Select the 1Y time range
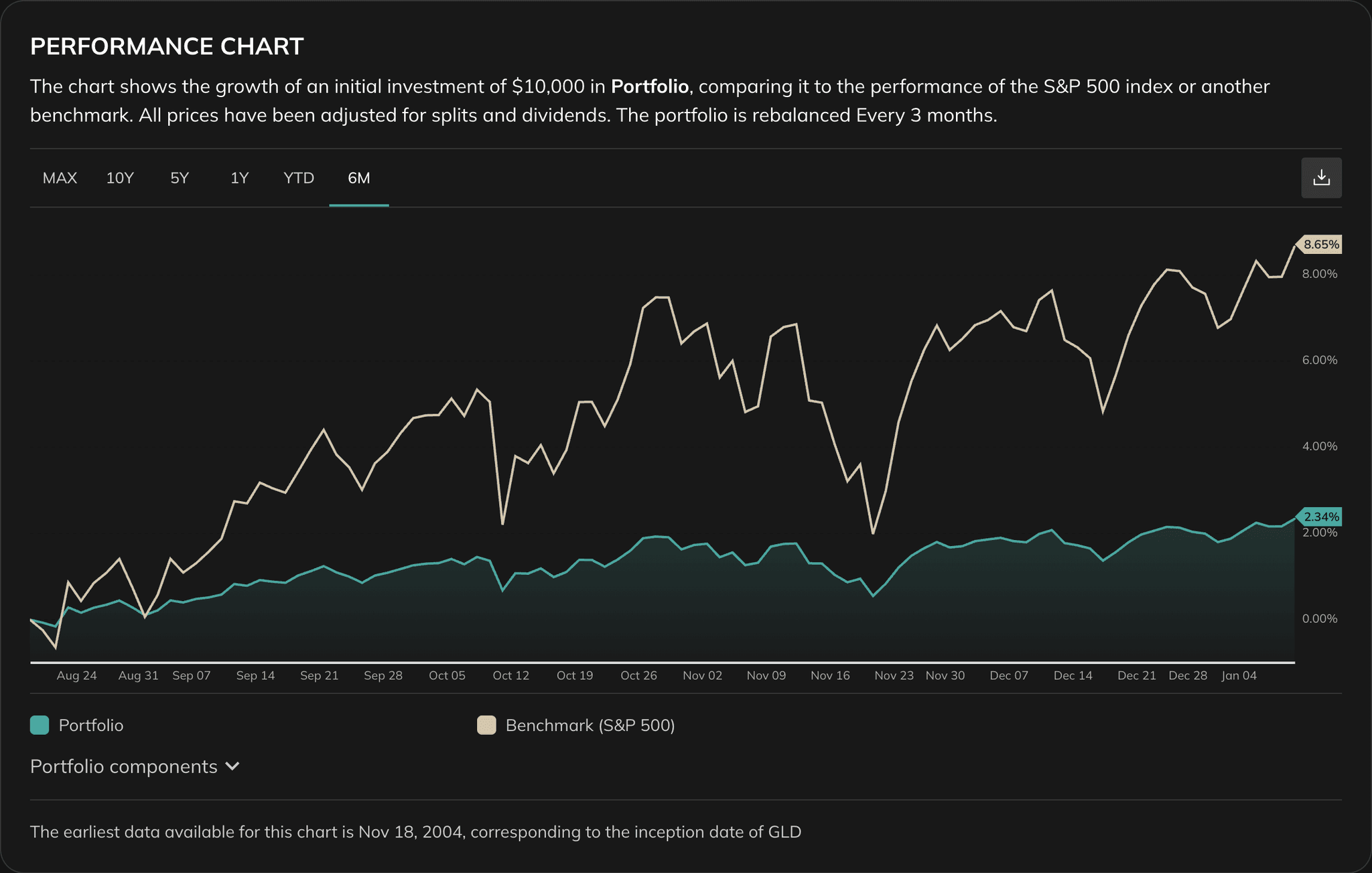 pyautogui.click(x=238, y=178)
